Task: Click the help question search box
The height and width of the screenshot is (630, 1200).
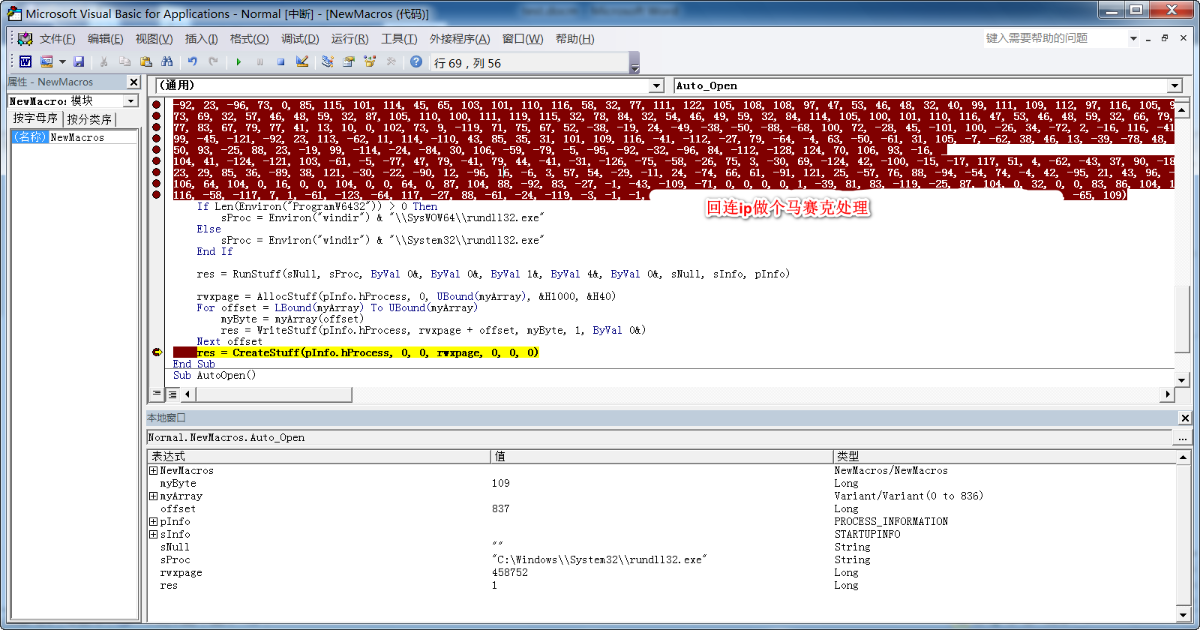Action: tap(1054, 38)
